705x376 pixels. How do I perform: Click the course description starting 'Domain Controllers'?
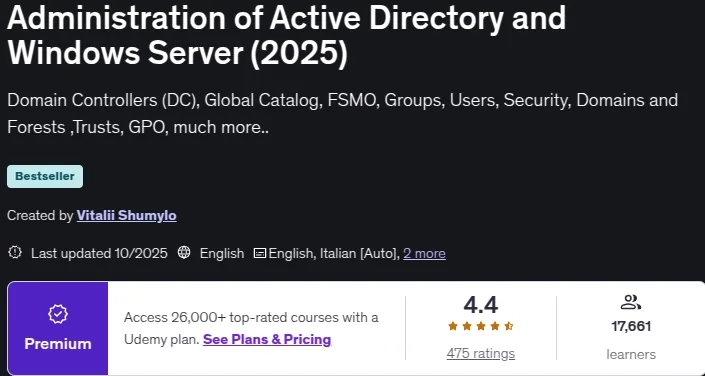click(342, 114)
